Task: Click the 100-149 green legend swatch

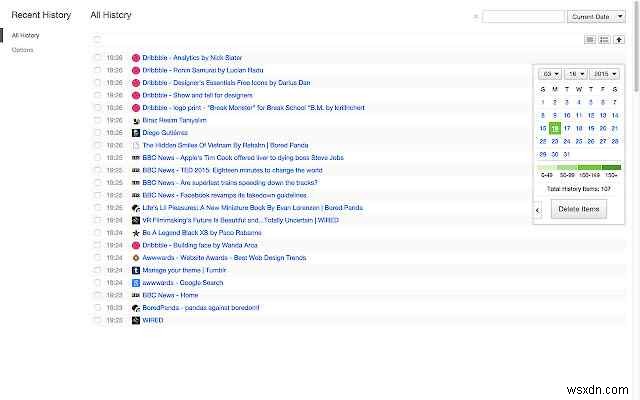Action: [590, 167]
